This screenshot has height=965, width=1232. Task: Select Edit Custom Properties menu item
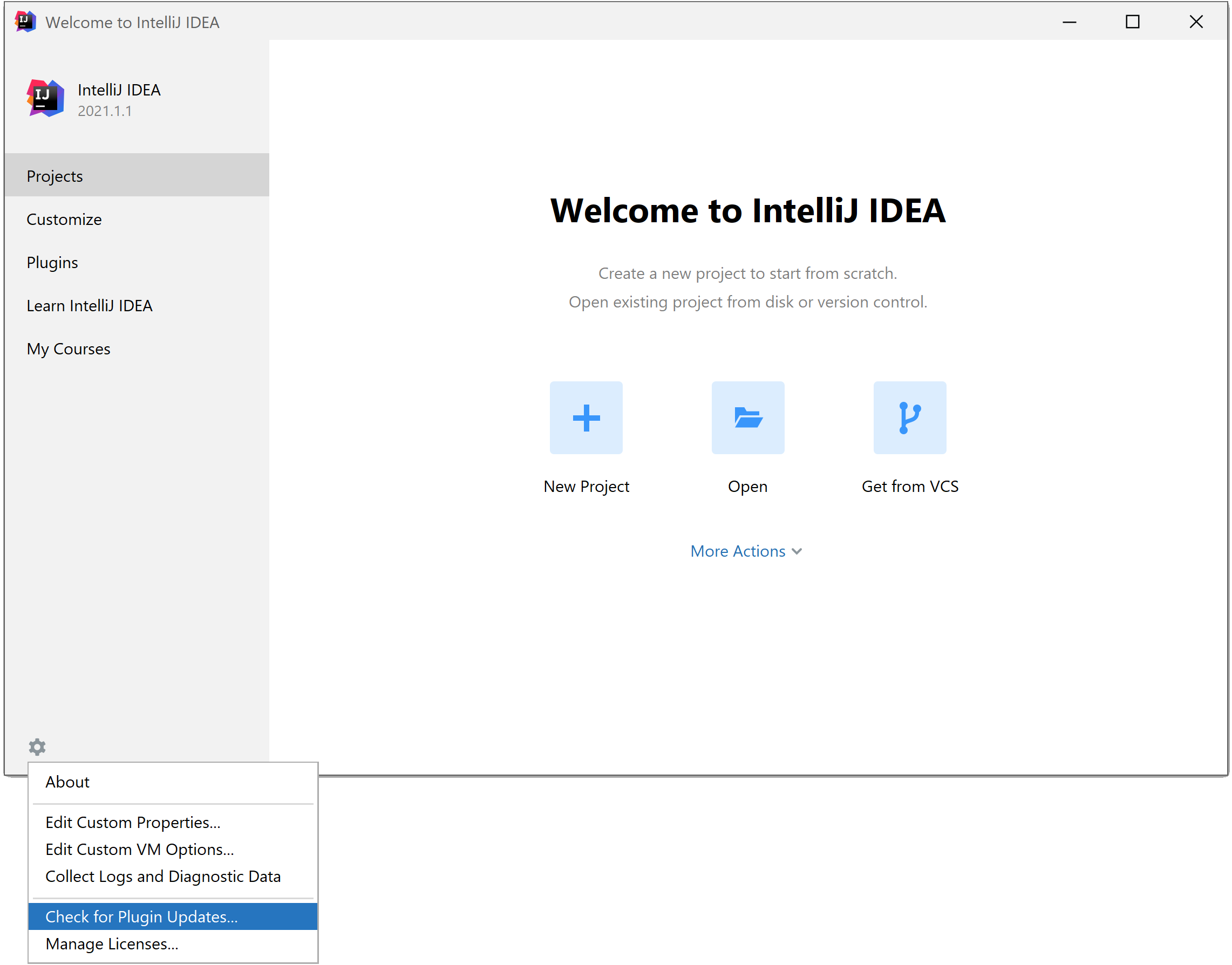pos(173,822)
